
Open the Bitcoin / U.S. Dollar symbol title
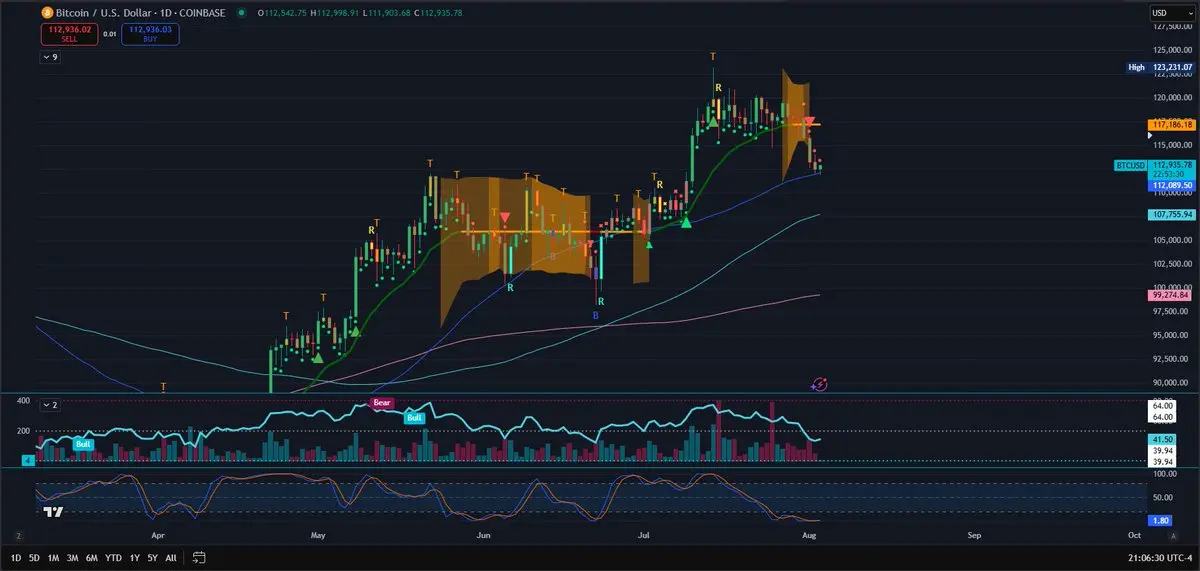pos(141,13)
